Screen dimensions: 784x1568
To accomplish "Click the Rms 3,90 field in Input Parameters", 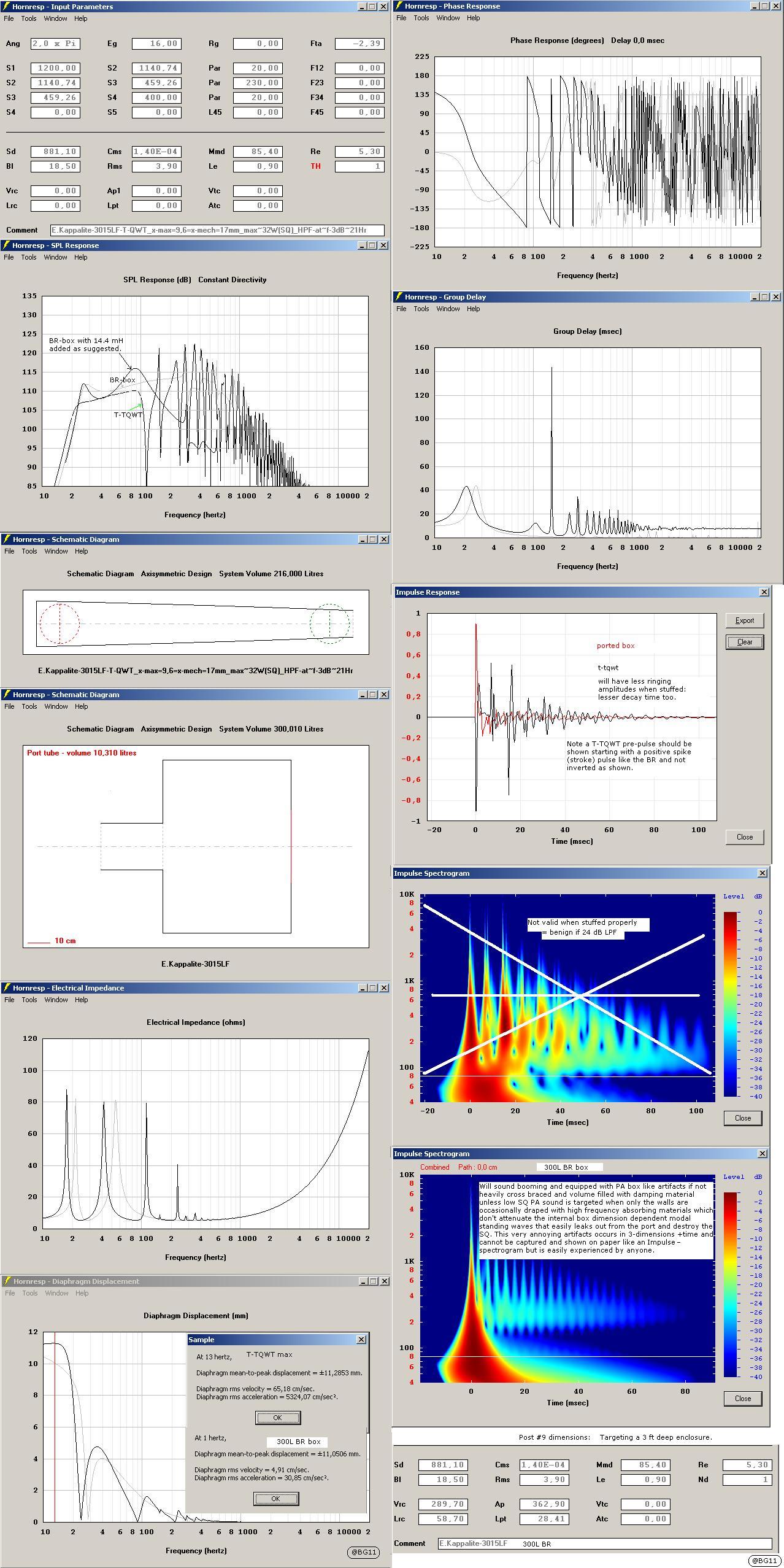I will click(x=156, y=166).
